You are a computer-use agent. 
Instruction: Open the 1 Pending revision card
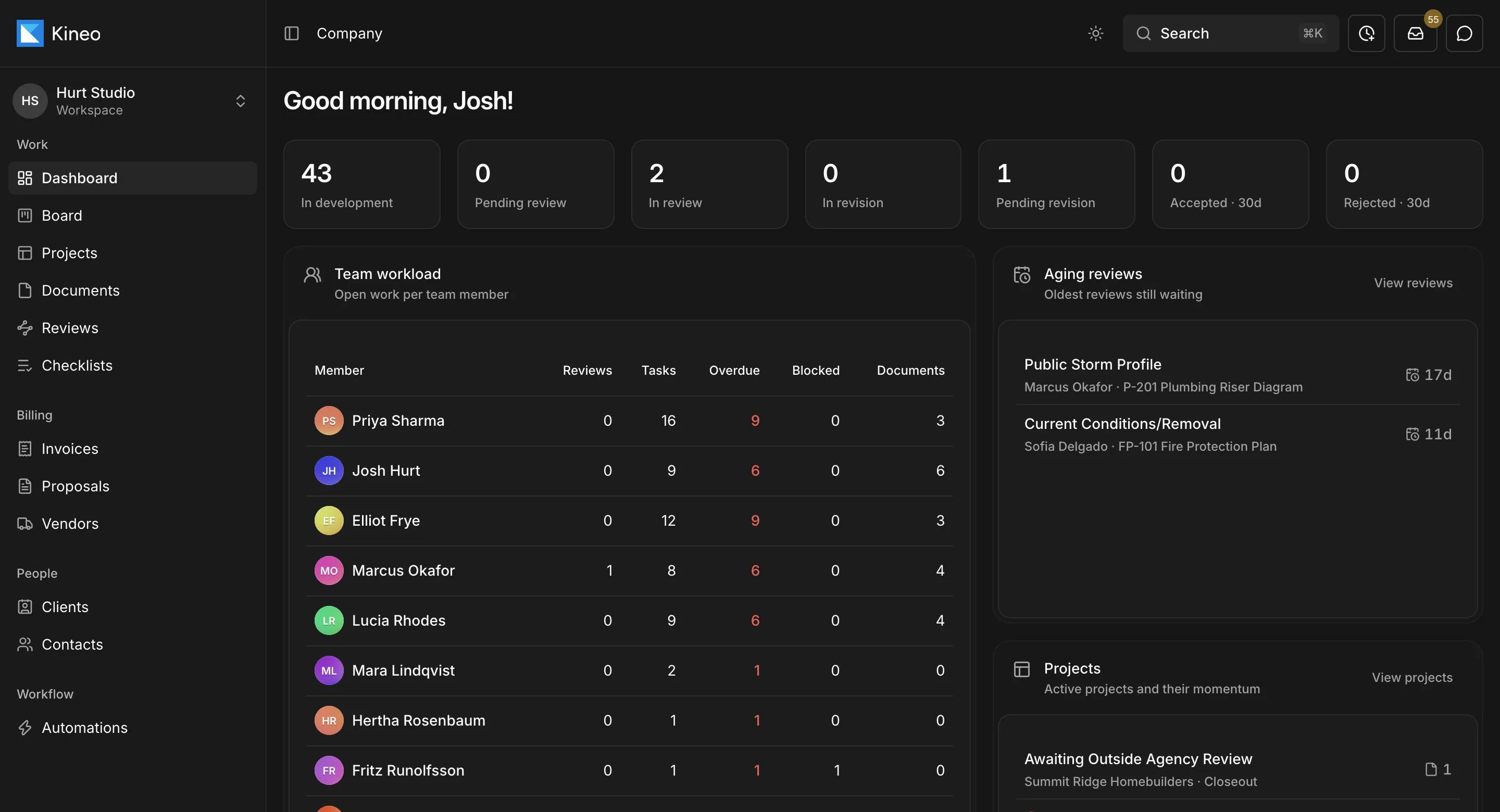(x=1056, y=184)
